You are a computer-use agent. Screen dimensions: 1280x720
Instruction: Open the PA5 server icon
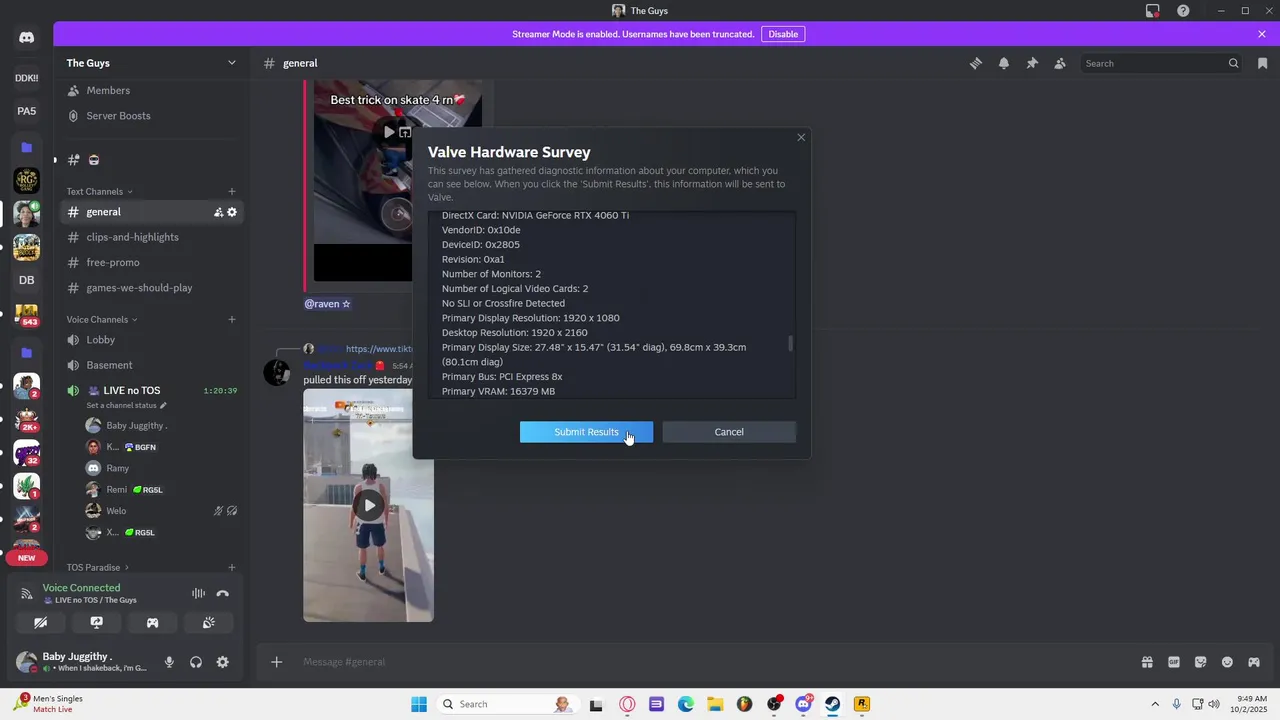[x=27, y=111]
